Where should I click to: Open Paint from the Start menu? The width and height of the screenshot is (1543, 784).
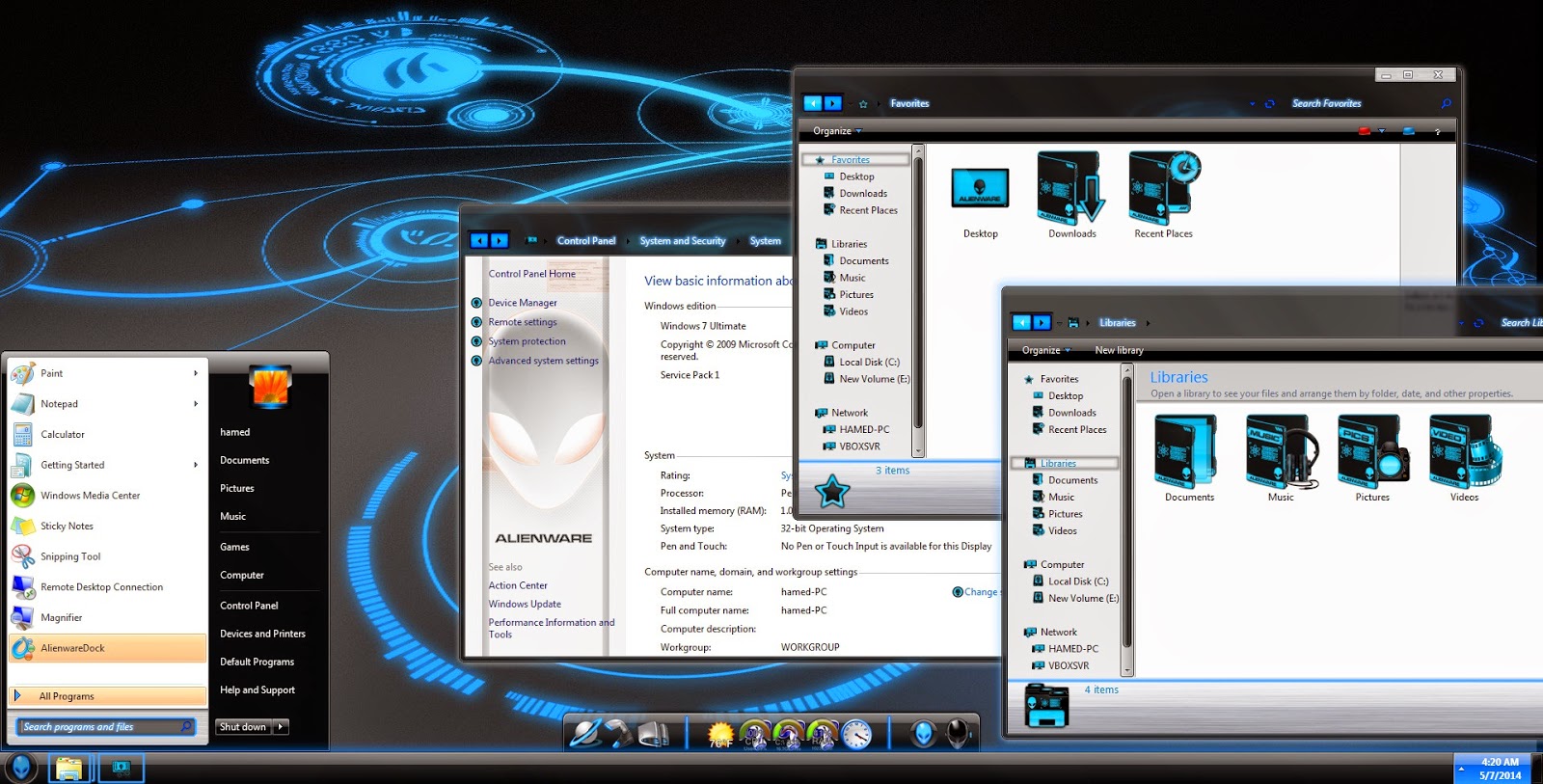106,373
